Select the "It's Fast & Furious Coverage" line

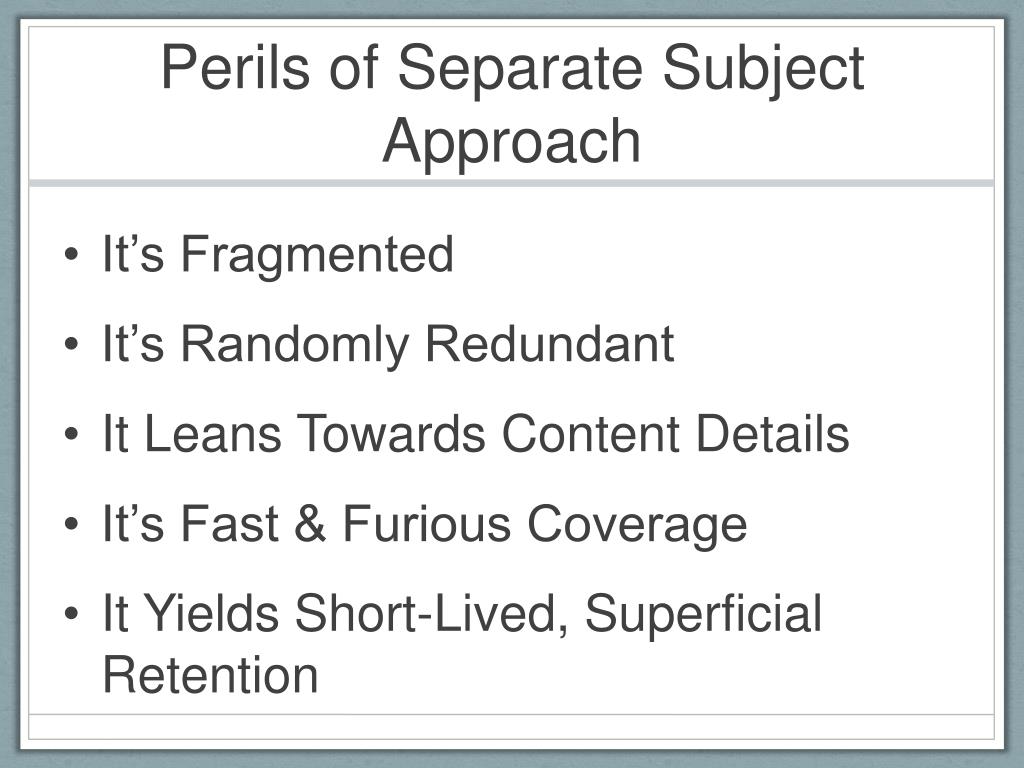[x=424, y=526]
